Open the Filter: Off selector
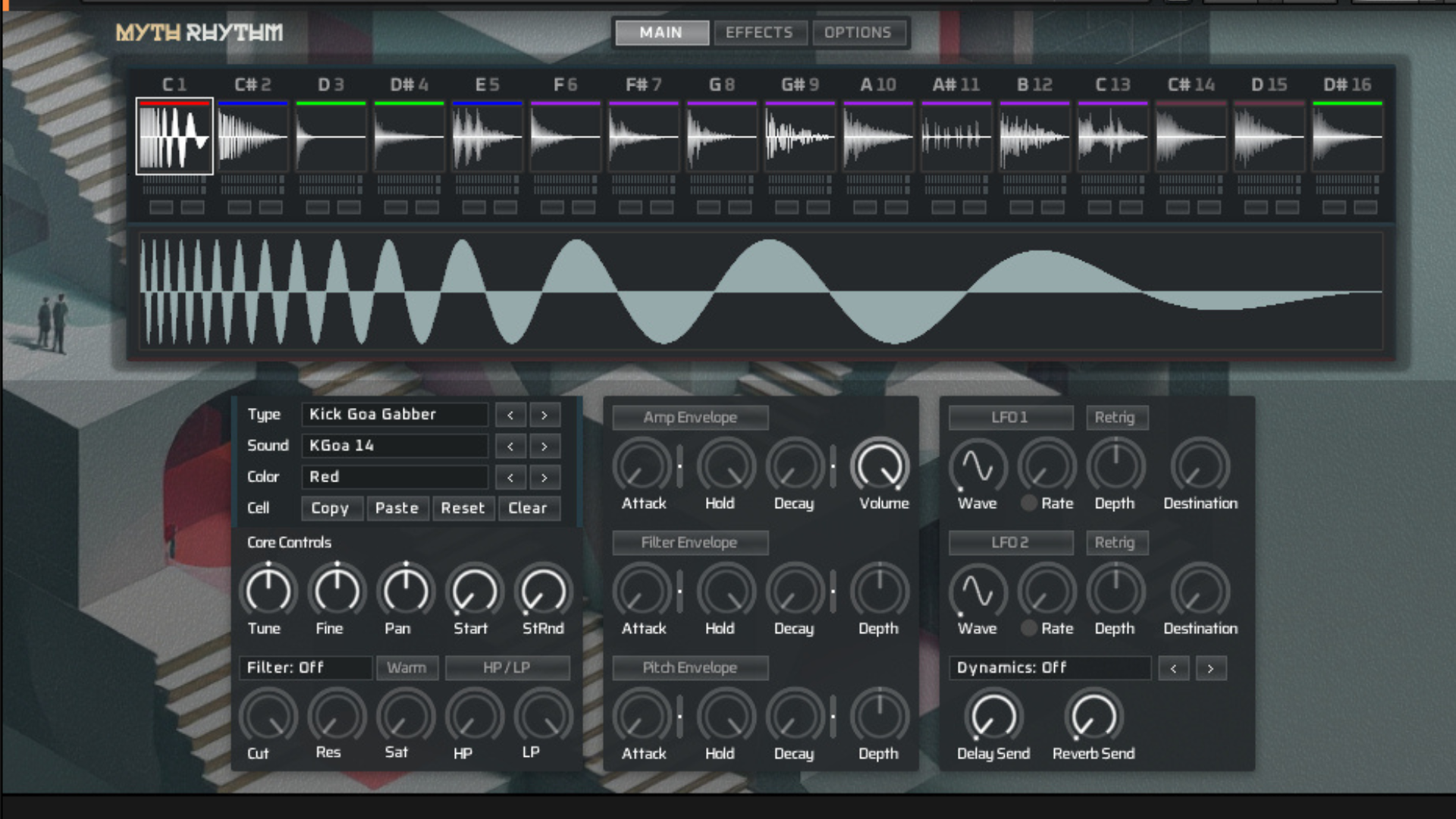The height and width of the screenshot is (819, 1456). coord(306,667)
